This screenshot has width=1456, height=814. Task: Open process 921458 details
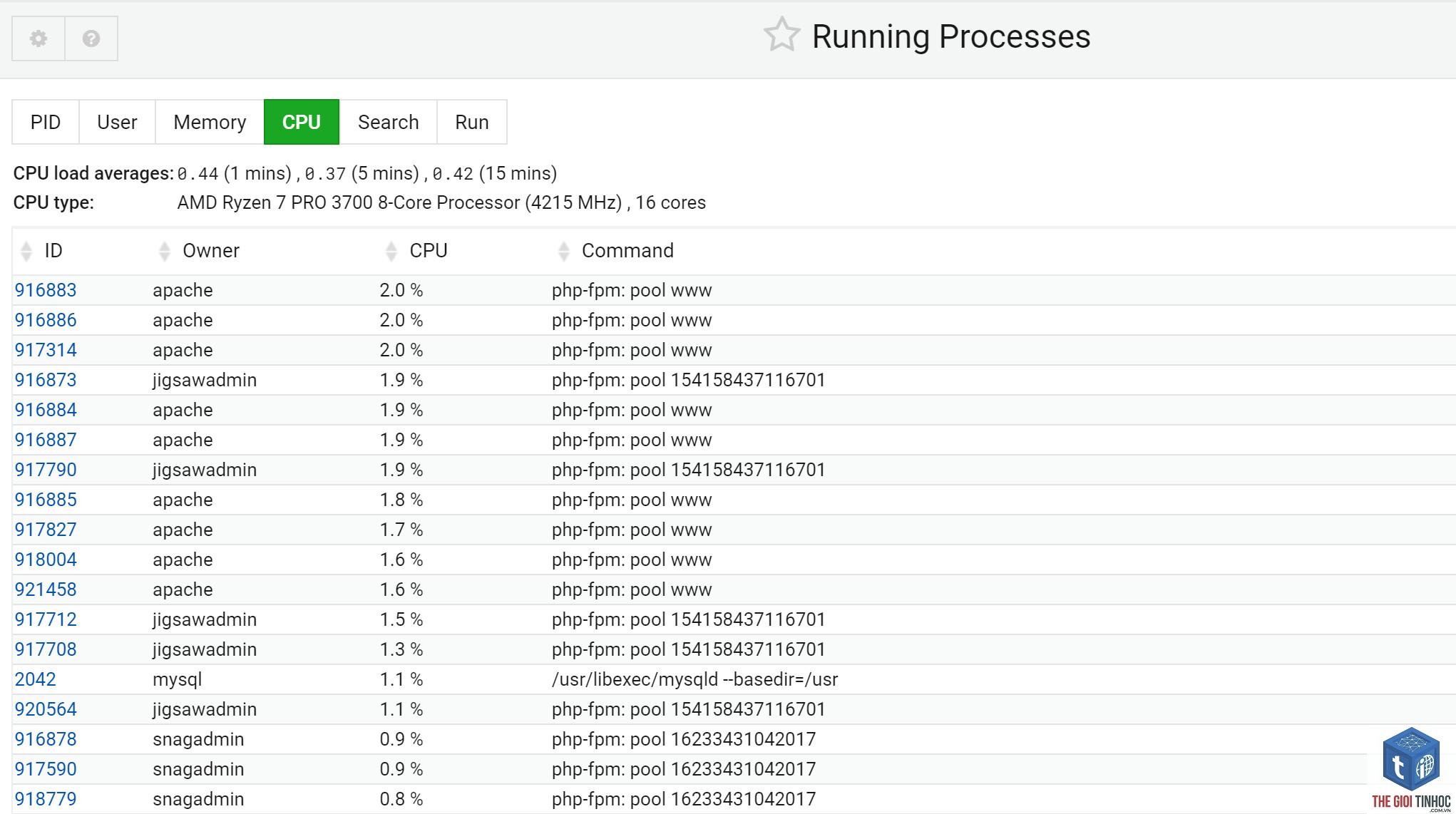pyautogui.click(x=46, y=589)
